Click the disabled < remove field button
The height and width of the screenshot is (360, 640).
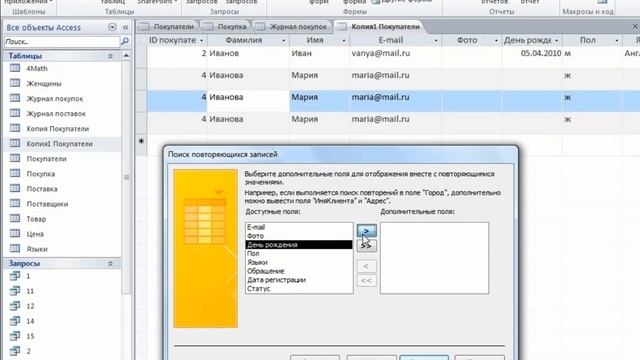[367, 266]
